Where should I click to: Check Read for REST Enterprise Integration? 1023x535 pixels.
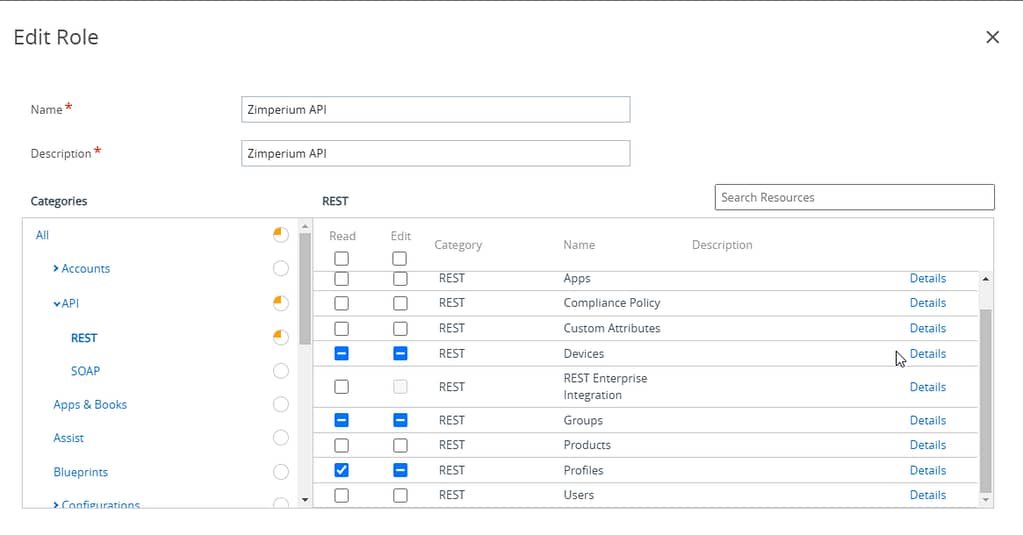pos(341,387)
